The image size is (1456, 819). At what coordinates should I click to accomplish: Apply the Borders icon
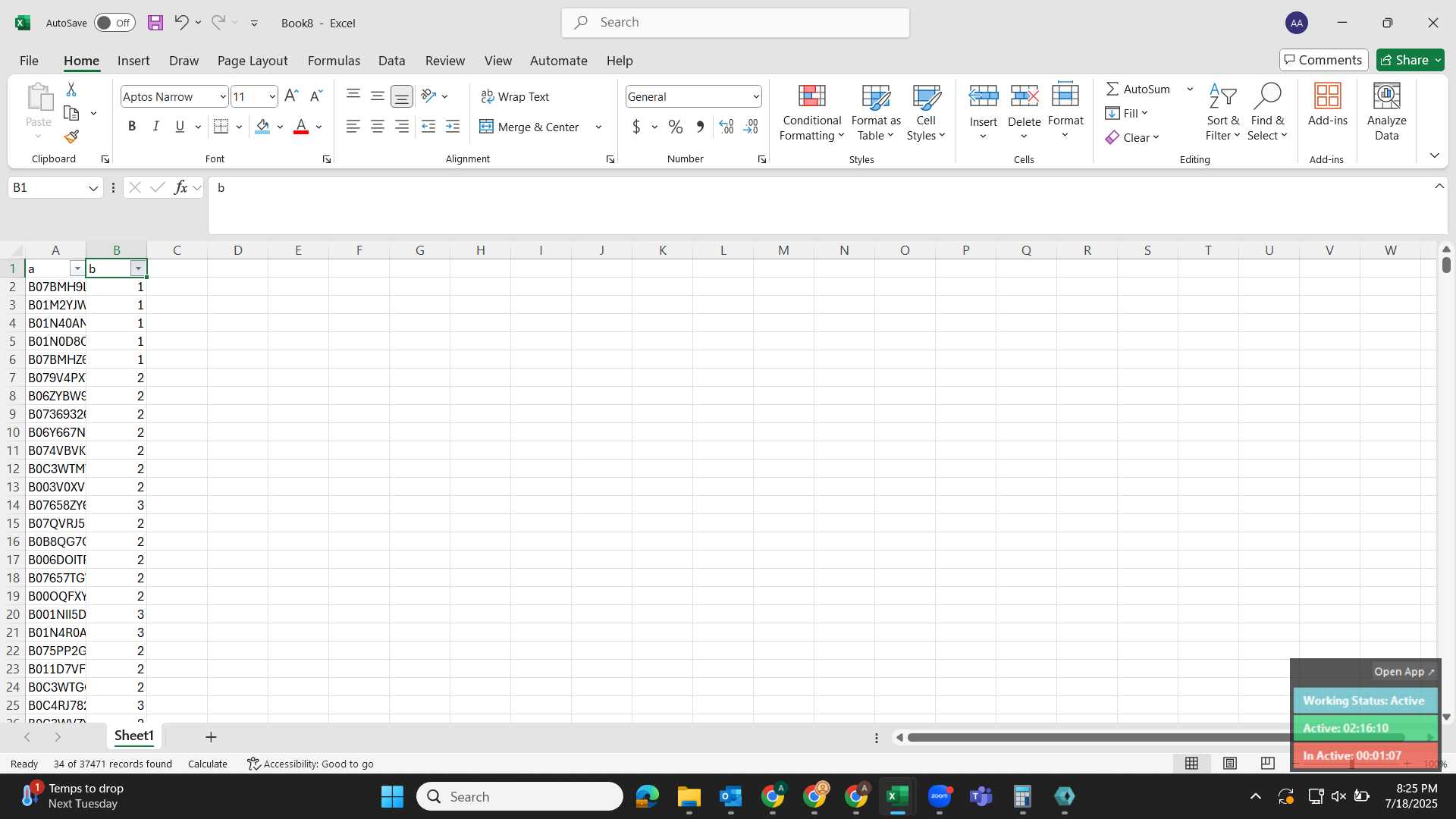tap(221, 127)
